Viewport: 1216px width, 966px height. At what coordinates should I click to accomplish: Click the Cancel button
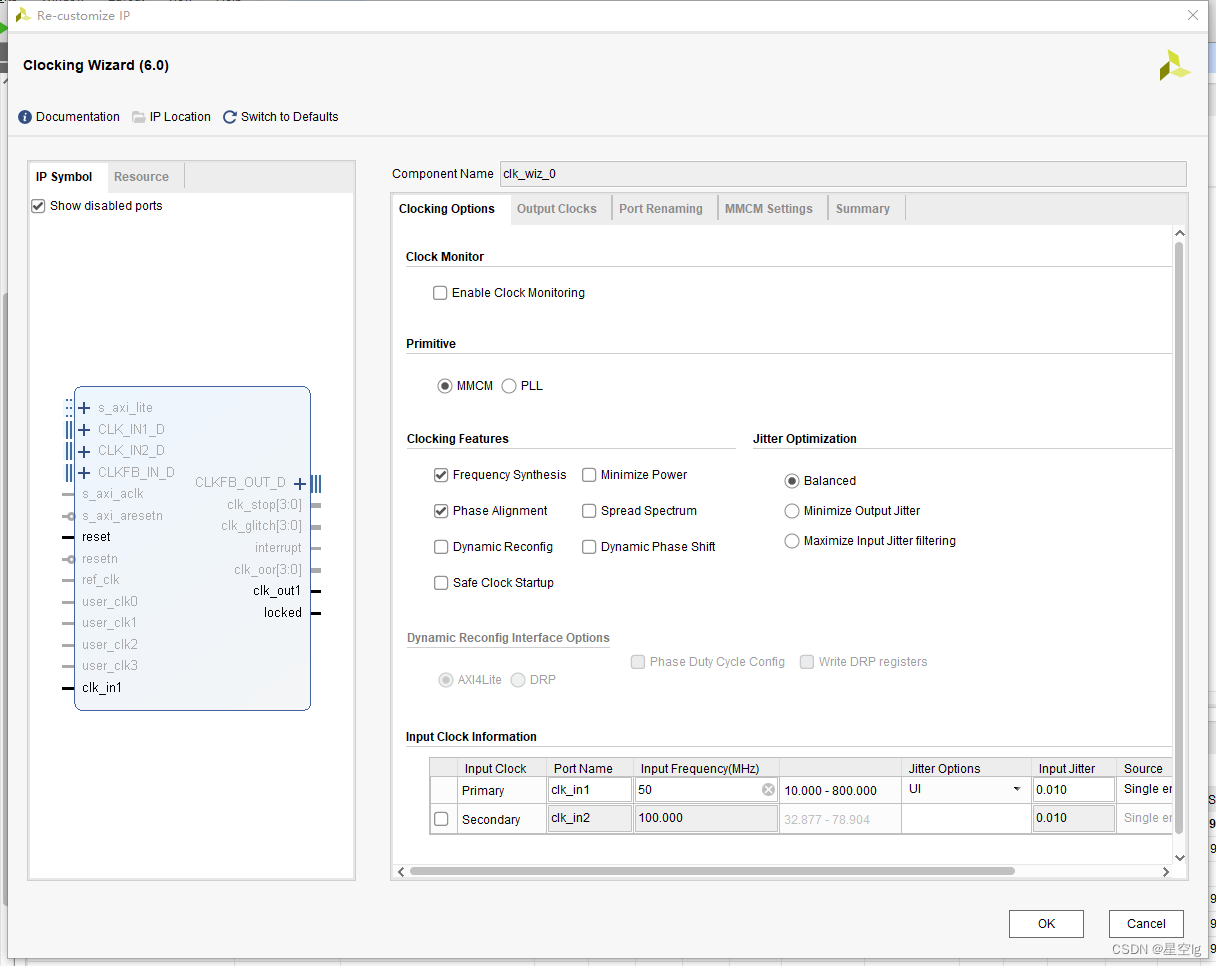(1146, 924)
